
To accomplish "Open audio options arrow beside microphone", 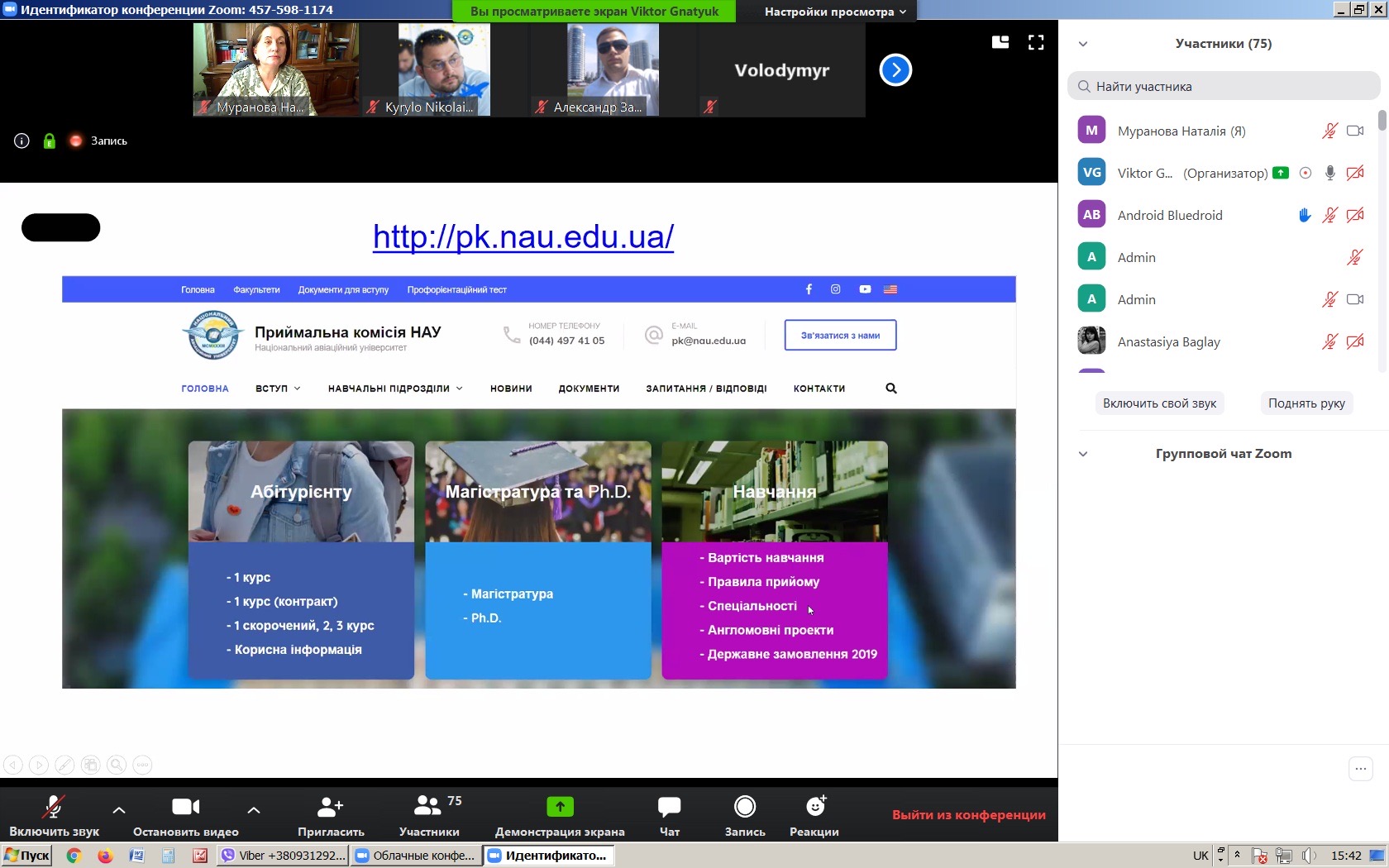I will click(119, 810).
